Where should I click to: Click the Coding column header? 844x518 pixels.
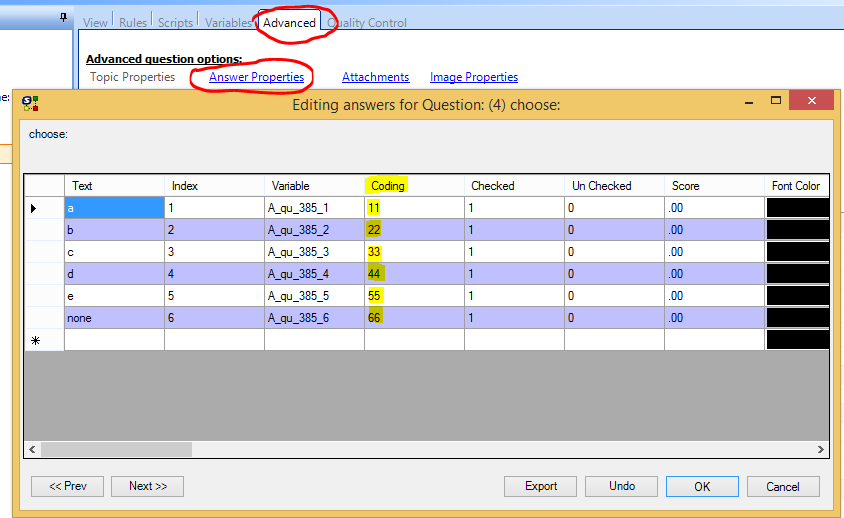click(x=414, y=186)
